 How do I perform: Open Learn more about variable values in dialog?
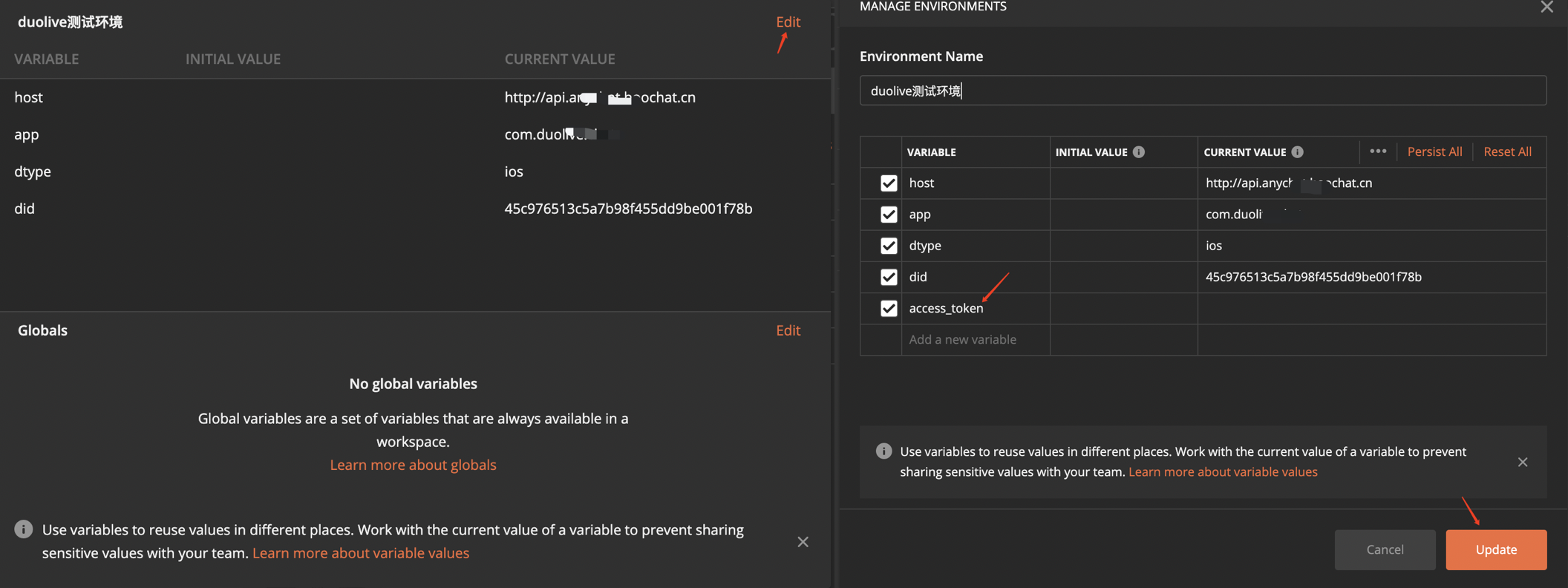[x=1223, y=471]
